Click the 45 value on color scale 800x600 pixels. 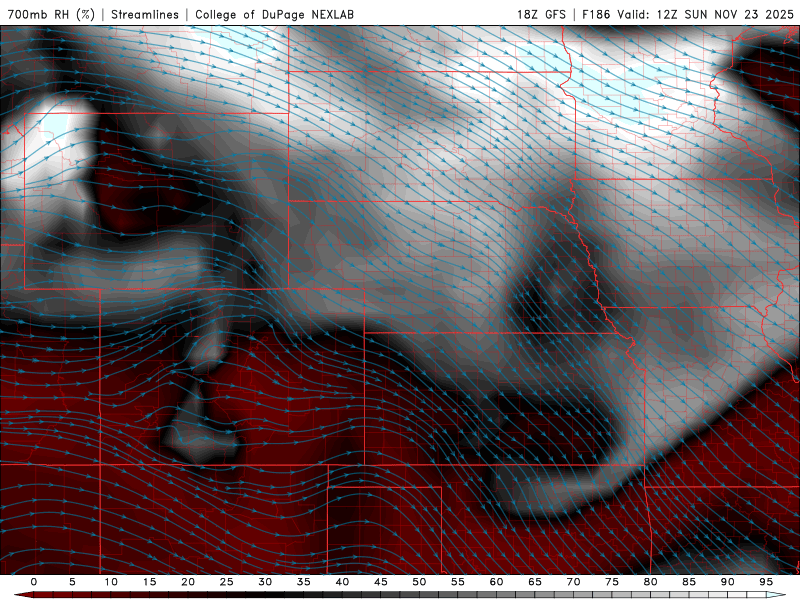(x=381, y=582)
